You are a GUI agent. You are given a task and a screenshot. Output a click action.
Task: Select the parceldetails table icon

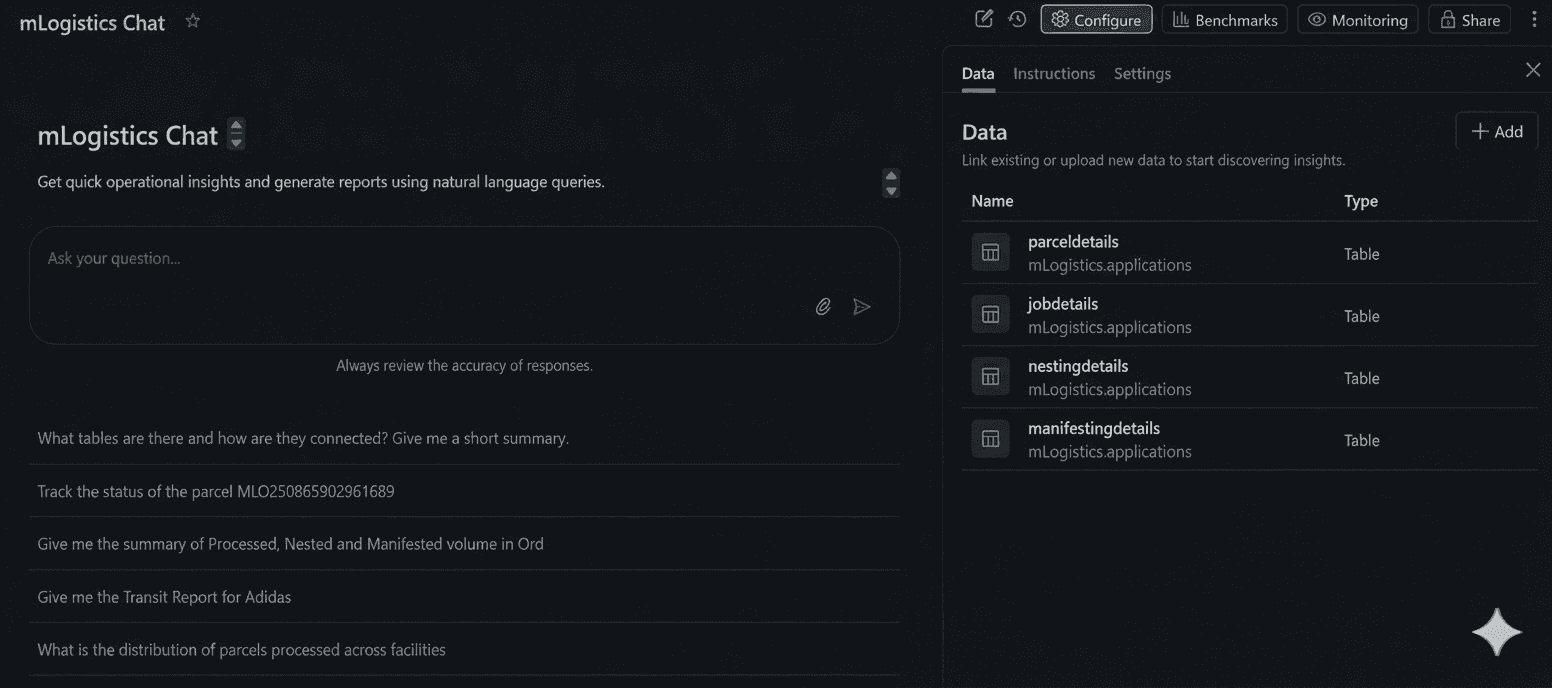[x=989, y=252]
